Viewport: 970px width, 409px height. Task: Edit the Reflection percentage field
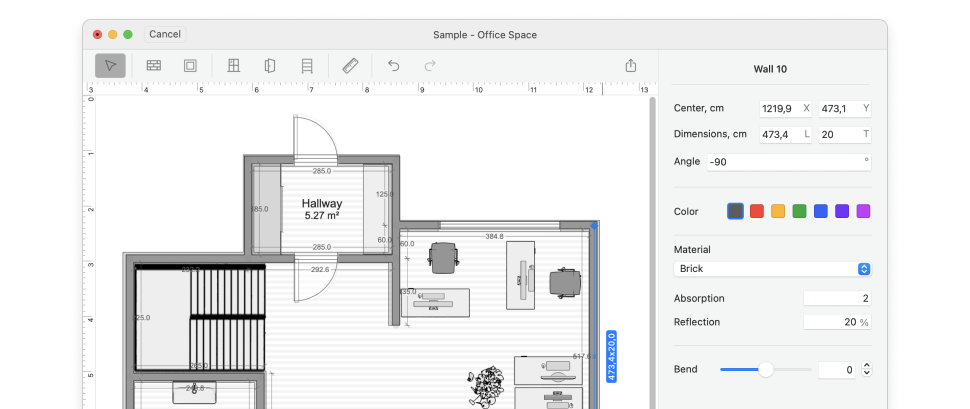tap(837, 322)
